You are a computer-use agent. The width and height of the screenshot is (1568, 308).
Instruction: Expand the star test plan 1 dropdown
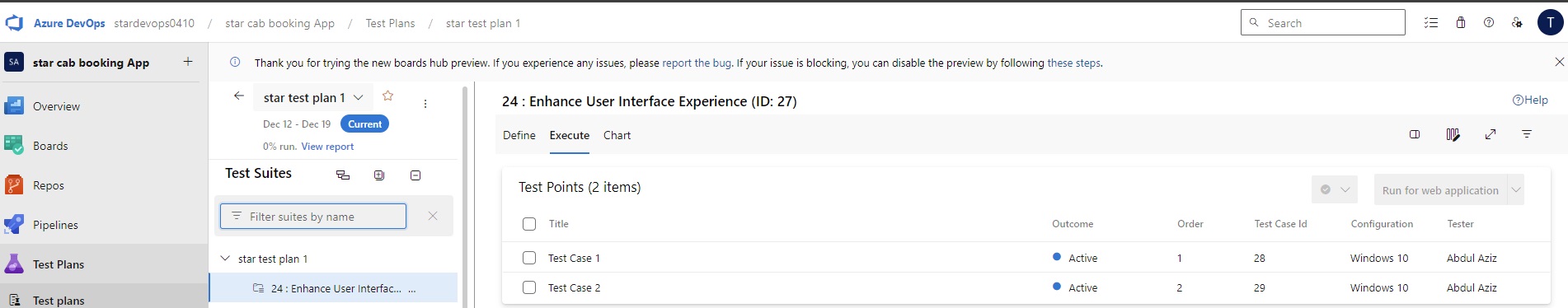[x=359, y=97]
